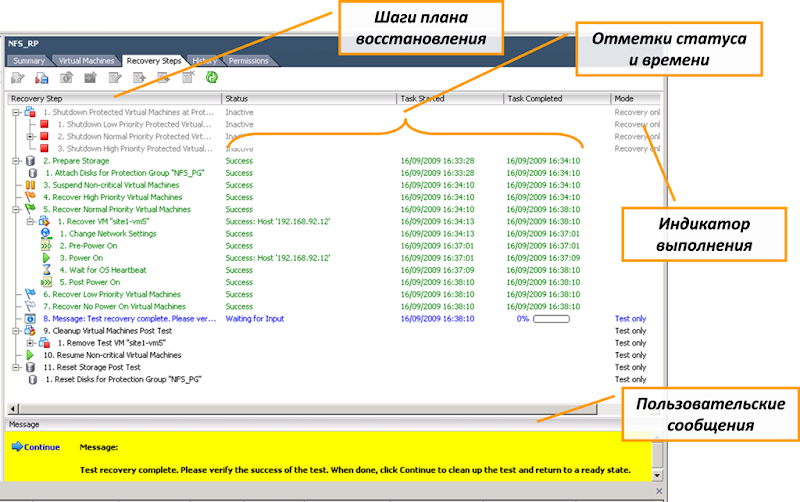Close the message panel with X button
This screenshot has width=800, height=502.
(659, 491)
